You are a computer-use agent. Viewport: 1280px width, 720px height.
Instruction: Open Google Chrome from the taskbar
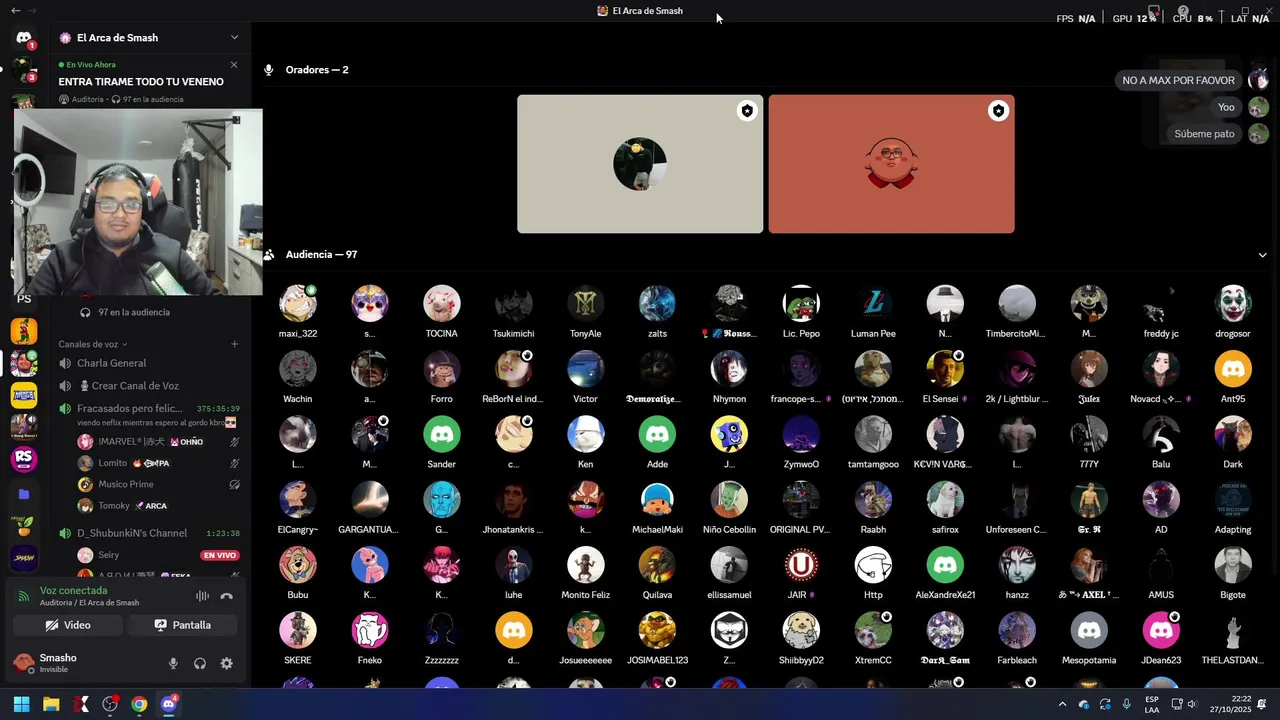[139, 704]
